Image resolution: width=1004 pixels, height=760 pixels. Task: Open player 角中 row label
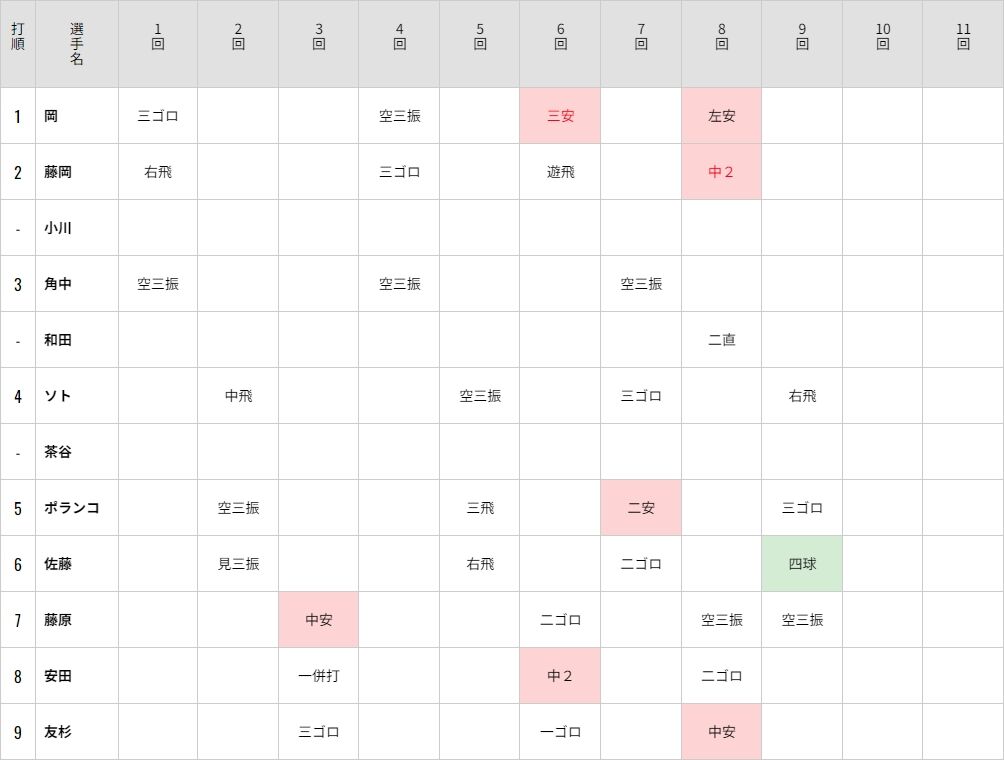pyautogui.click(x=58, y=284)
